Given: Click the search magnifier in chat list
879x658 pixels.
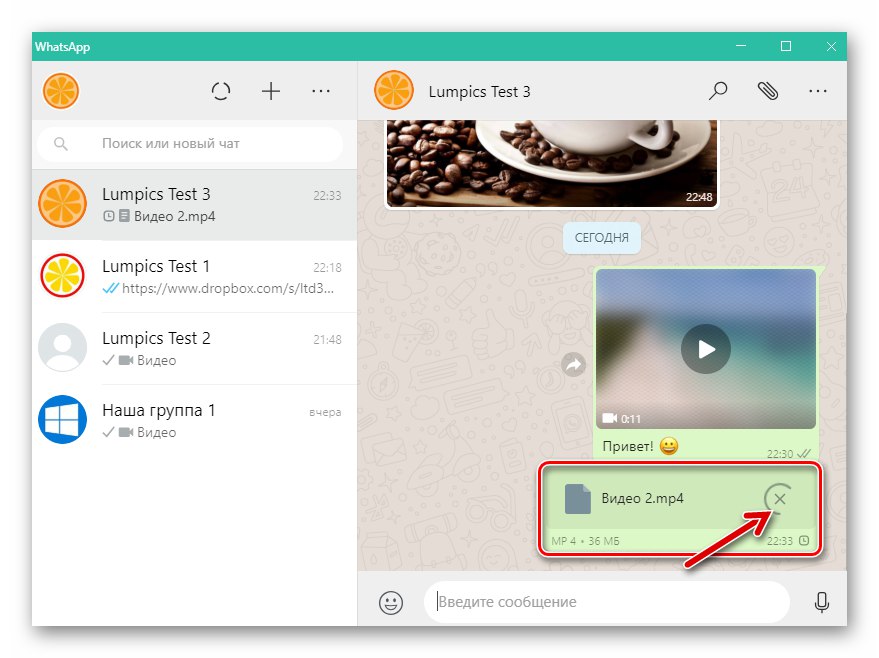Looking at the screenshot, I should (x=61, y=144).
